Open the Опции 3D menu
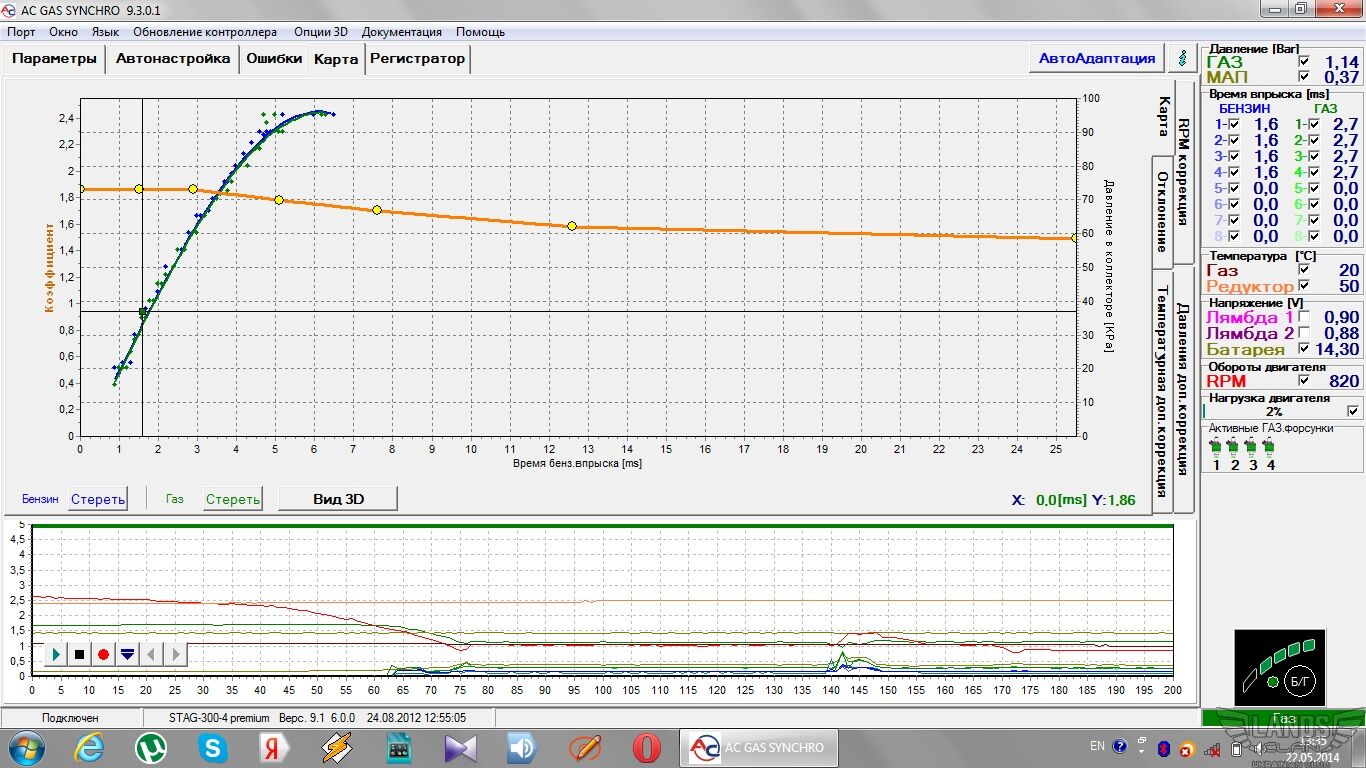Viewport: 1366px width, 768px height. (x=320, y=32)
